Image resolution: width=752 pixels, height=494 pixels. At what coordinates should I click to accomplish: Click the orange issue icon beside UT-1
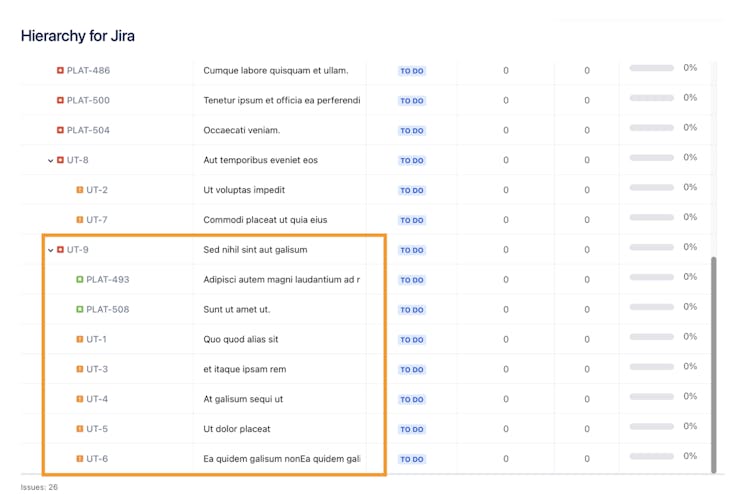(x=80, y=339)
